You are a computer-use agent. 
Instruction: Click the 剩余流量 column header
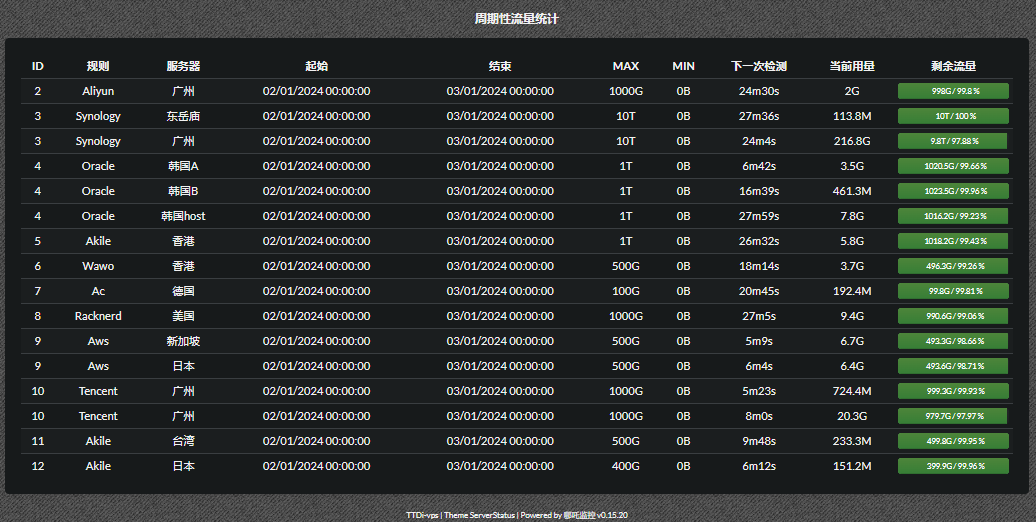coord(953,66)
